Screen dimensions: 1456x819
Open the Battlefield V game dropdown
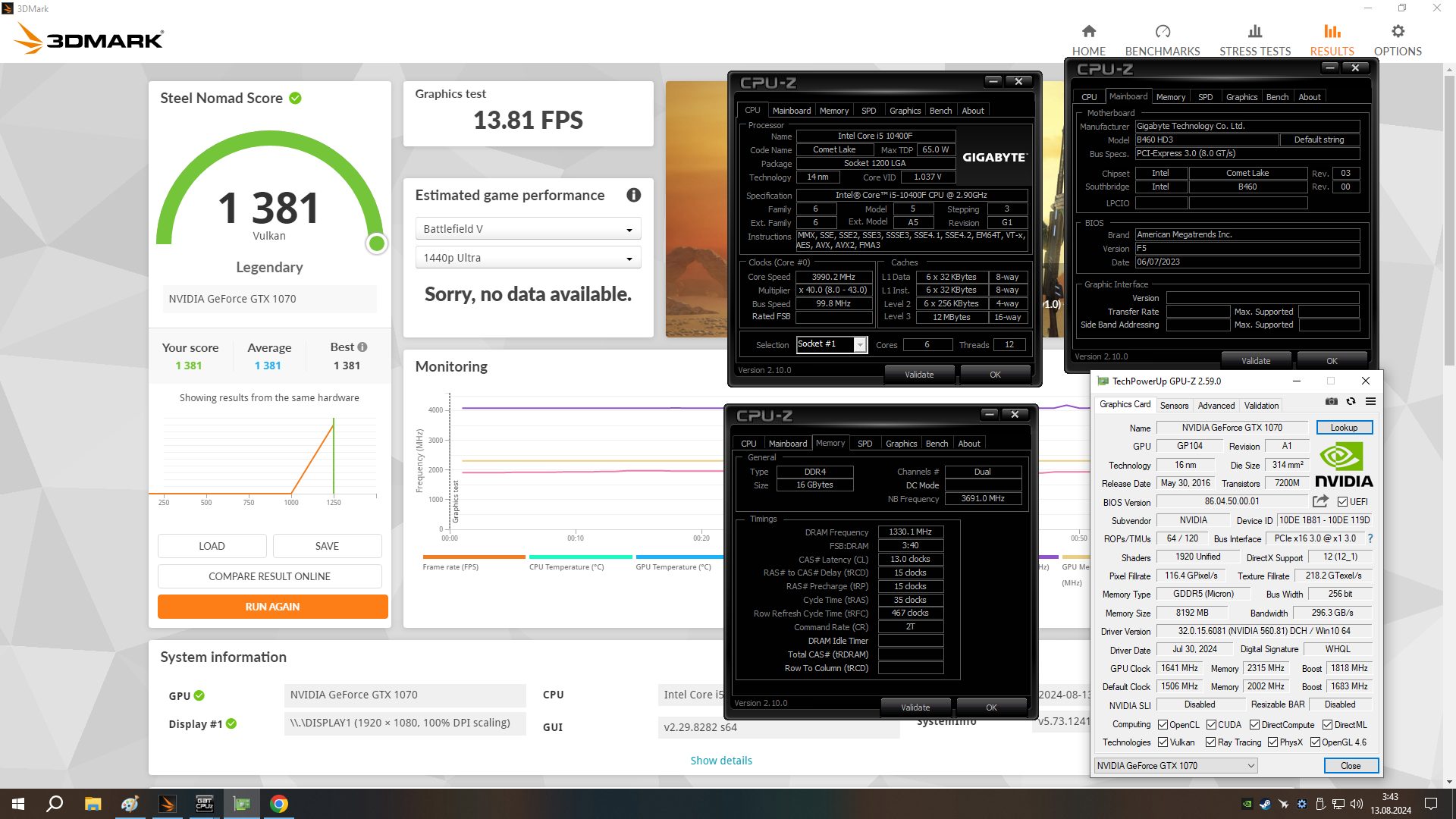(528, 229)
